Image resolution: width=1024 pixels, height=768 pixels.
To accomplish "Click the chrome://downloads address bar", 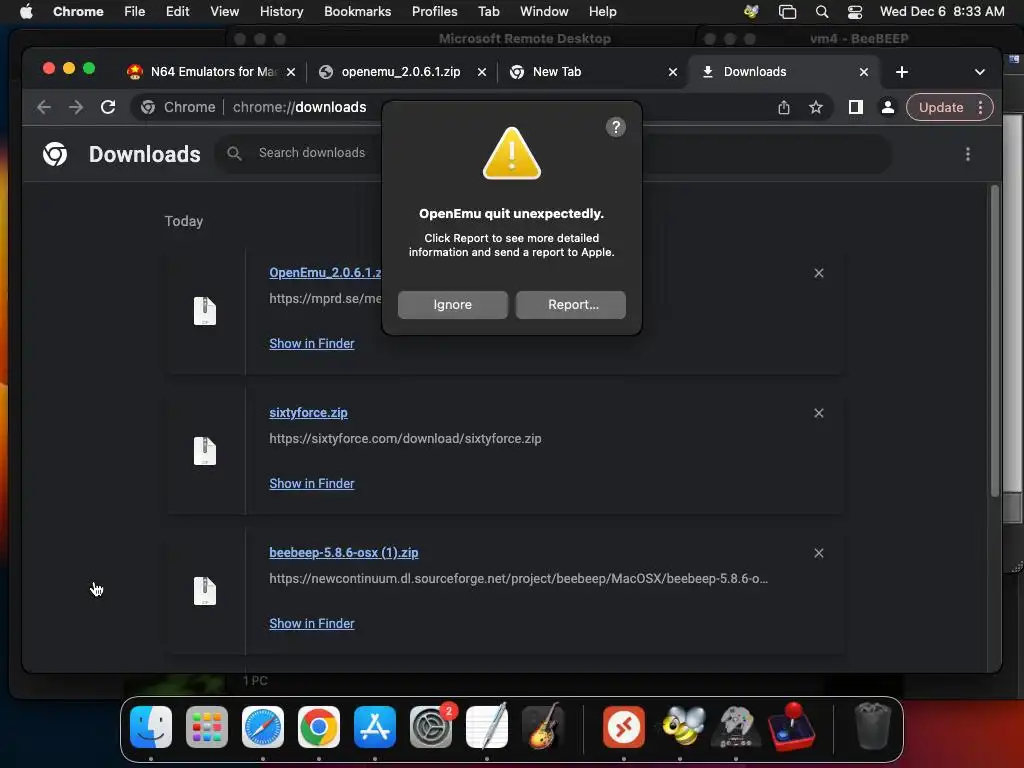I will 299,107.
